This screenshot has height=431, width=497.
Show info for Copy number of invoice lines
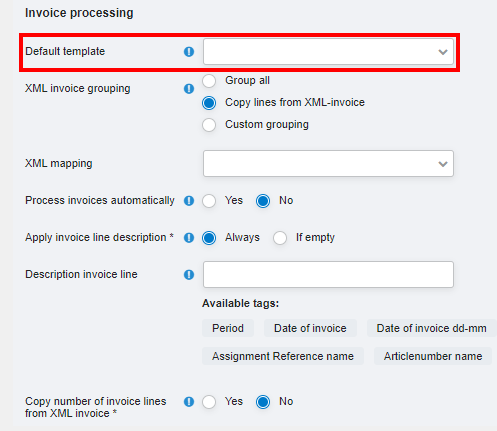(x=189, y=402)
